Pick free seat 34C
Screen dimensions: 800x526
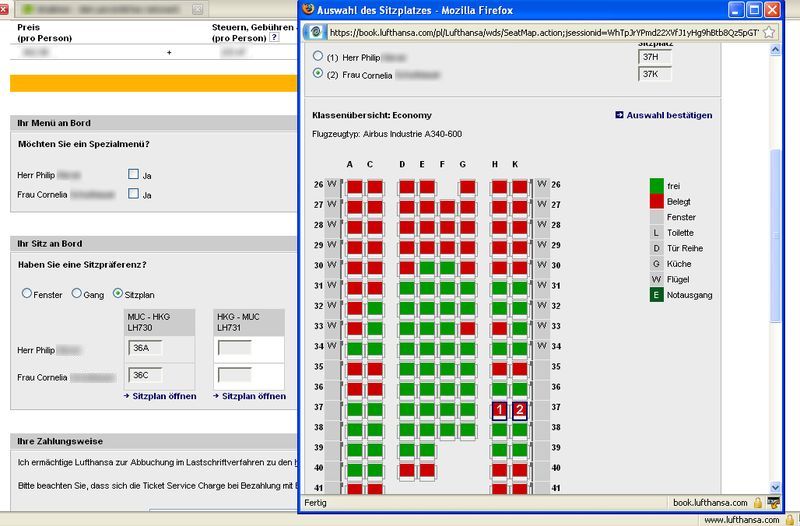[375, 349]
